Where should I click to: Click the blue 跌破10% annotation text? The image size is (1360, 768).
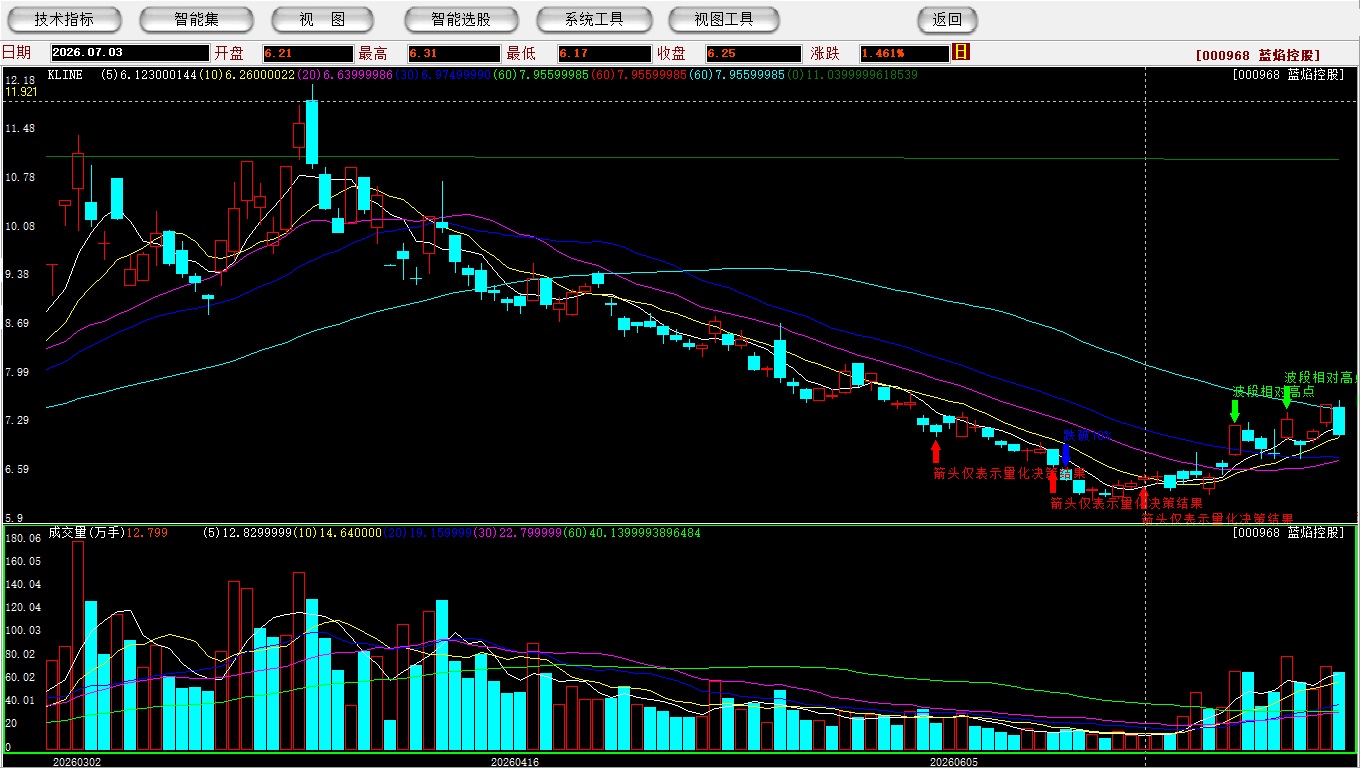[1087, 436]
